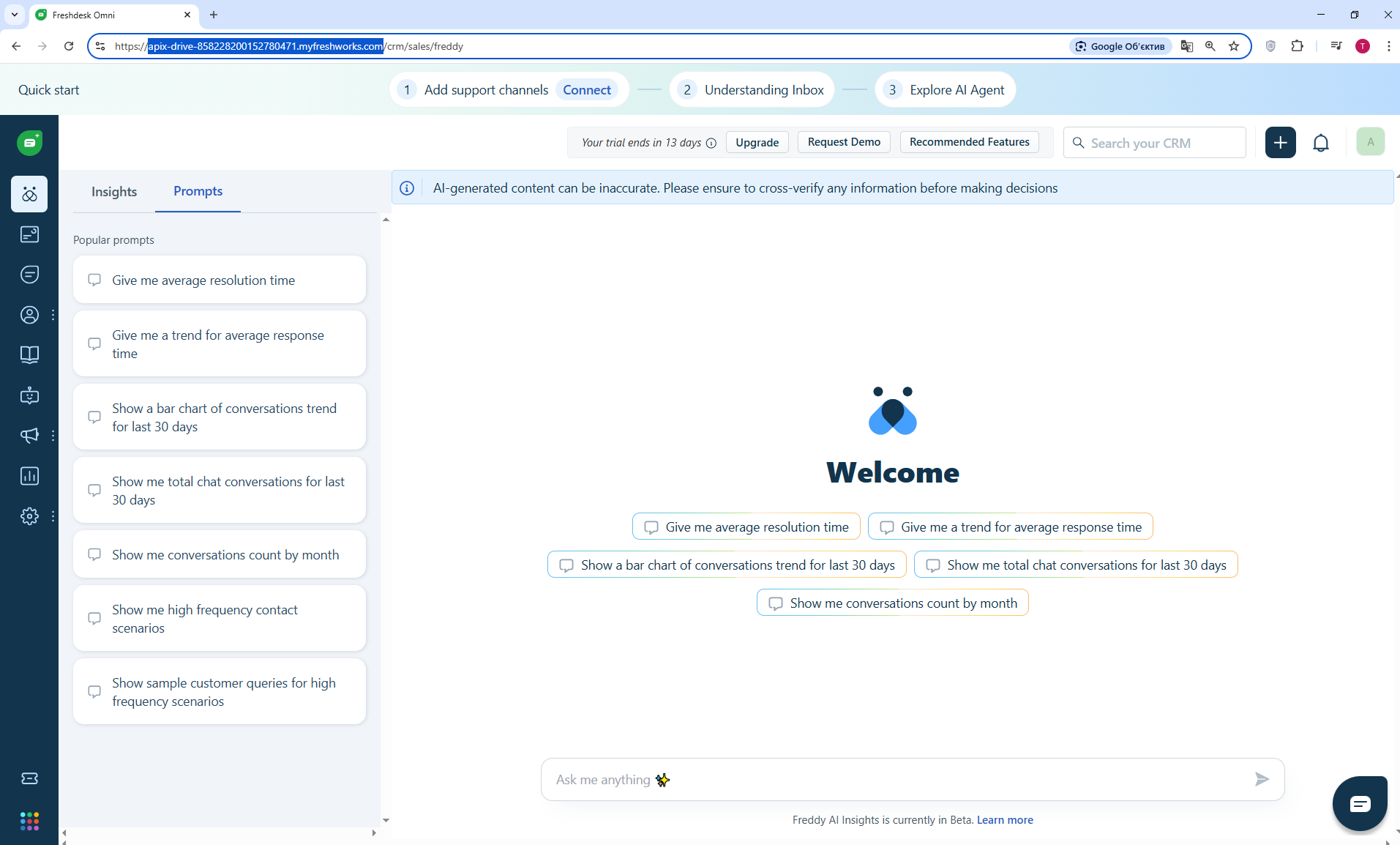This screenshot has height=845, width=1400.
Task: Select step 2 Understanding Inbox
Action: [x=752, y=89]
